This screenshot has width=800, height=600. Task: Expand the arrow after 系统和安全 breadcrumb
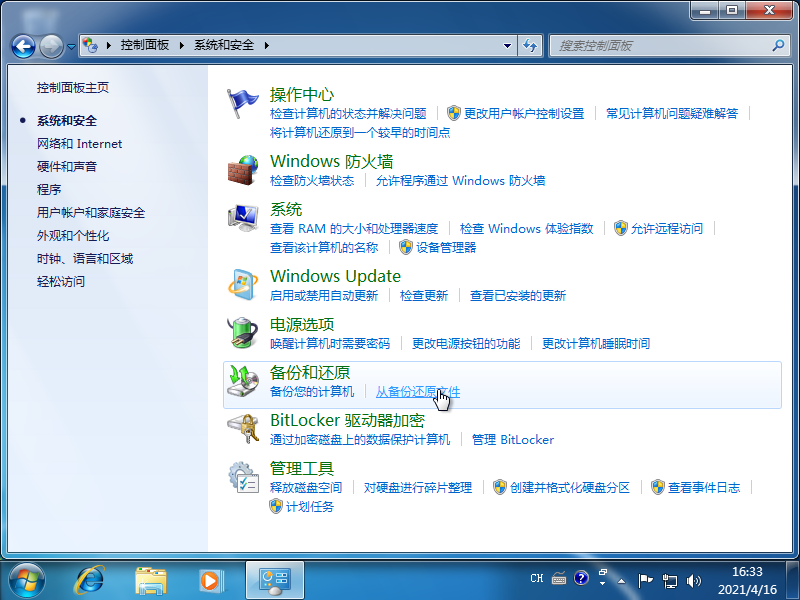pos(266,45)
